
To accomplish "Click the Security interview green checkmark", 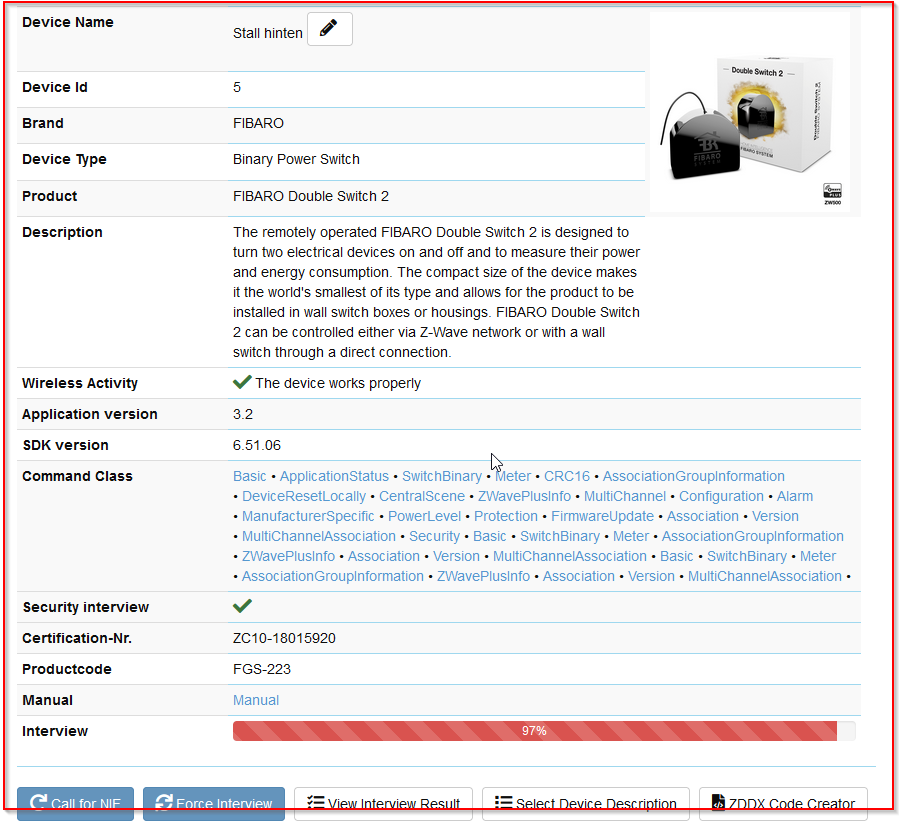I will coord(241,605).
